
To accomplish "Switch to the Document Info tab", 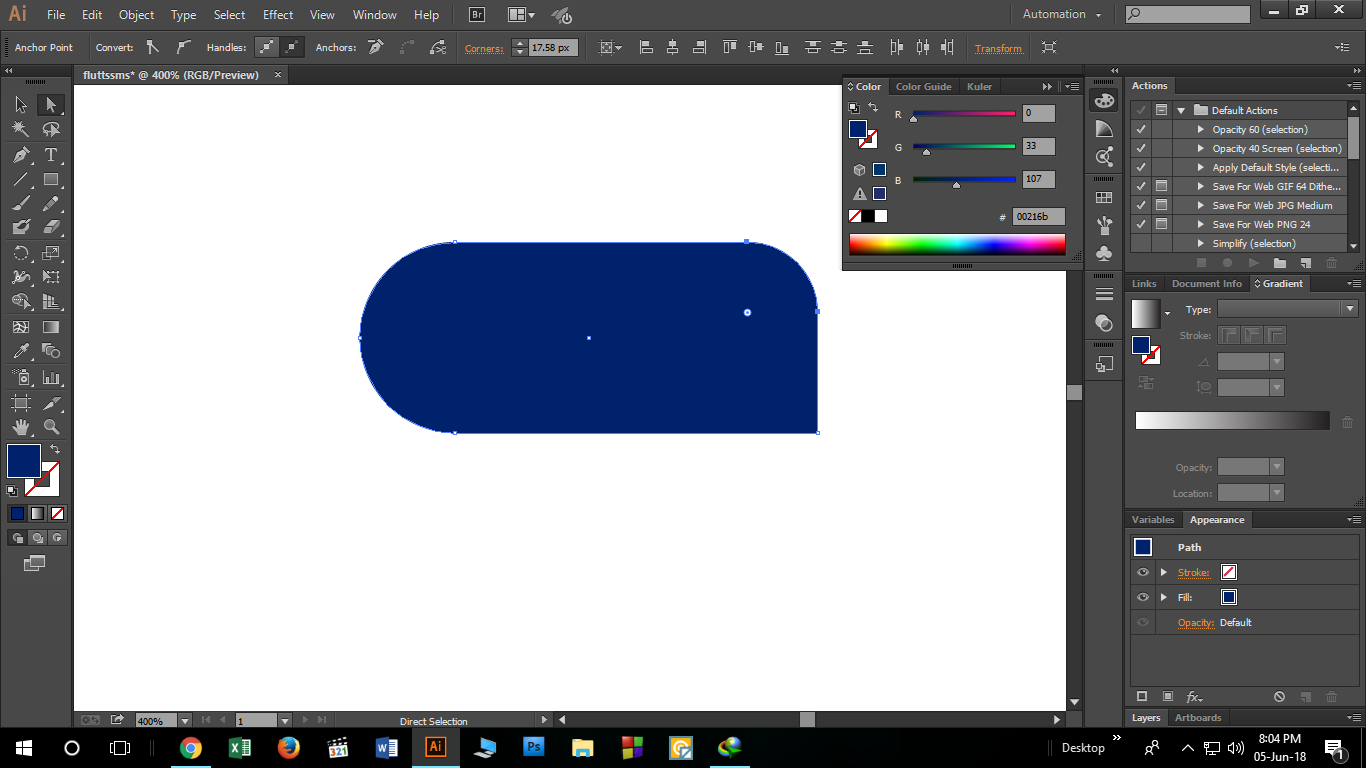I will pos(1206,284).
